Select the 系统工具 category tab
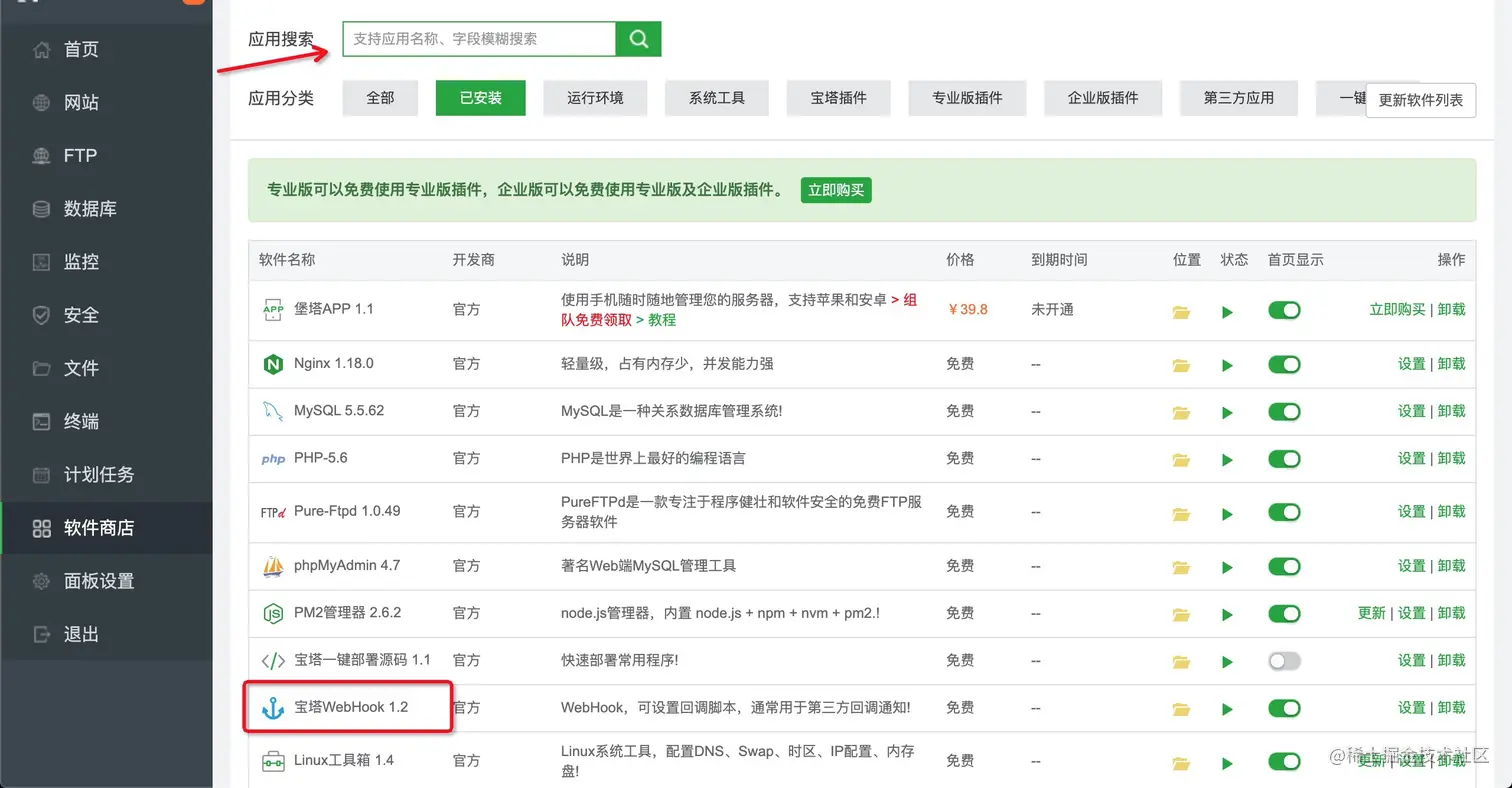Viewport: 1512px width, 788px height. tap(717, 98)
